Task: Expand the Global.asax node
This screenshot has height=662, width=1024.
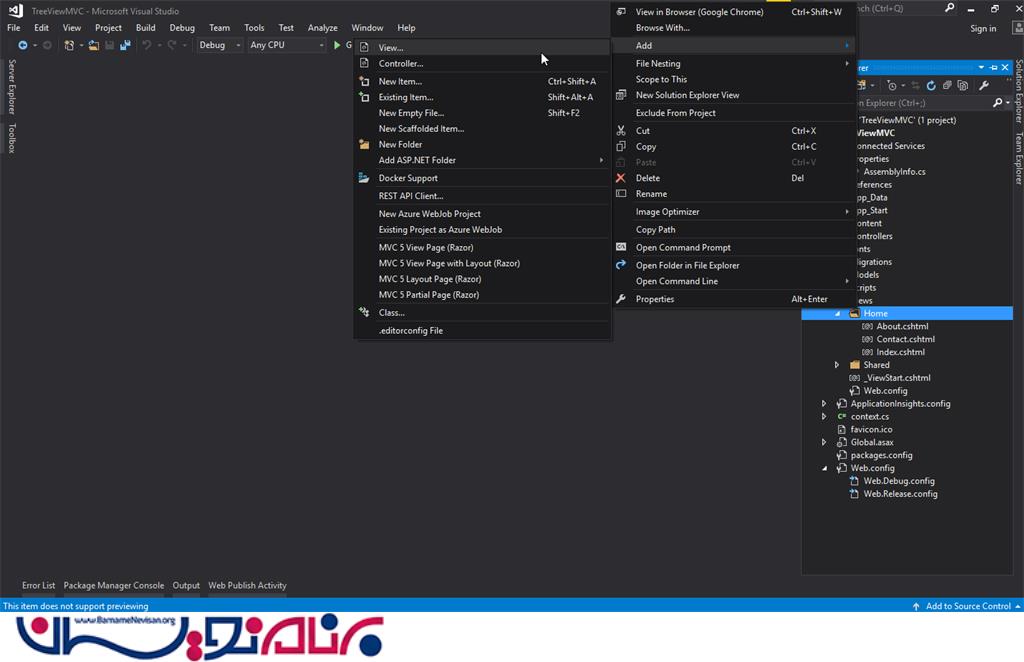Action: pos(824,442)
